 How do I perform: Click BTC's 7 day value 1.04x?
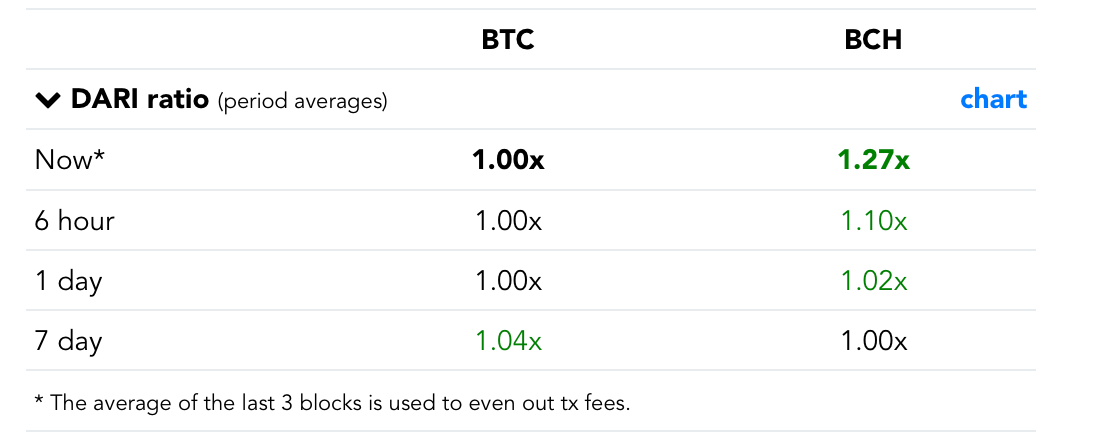coord(508,341)
